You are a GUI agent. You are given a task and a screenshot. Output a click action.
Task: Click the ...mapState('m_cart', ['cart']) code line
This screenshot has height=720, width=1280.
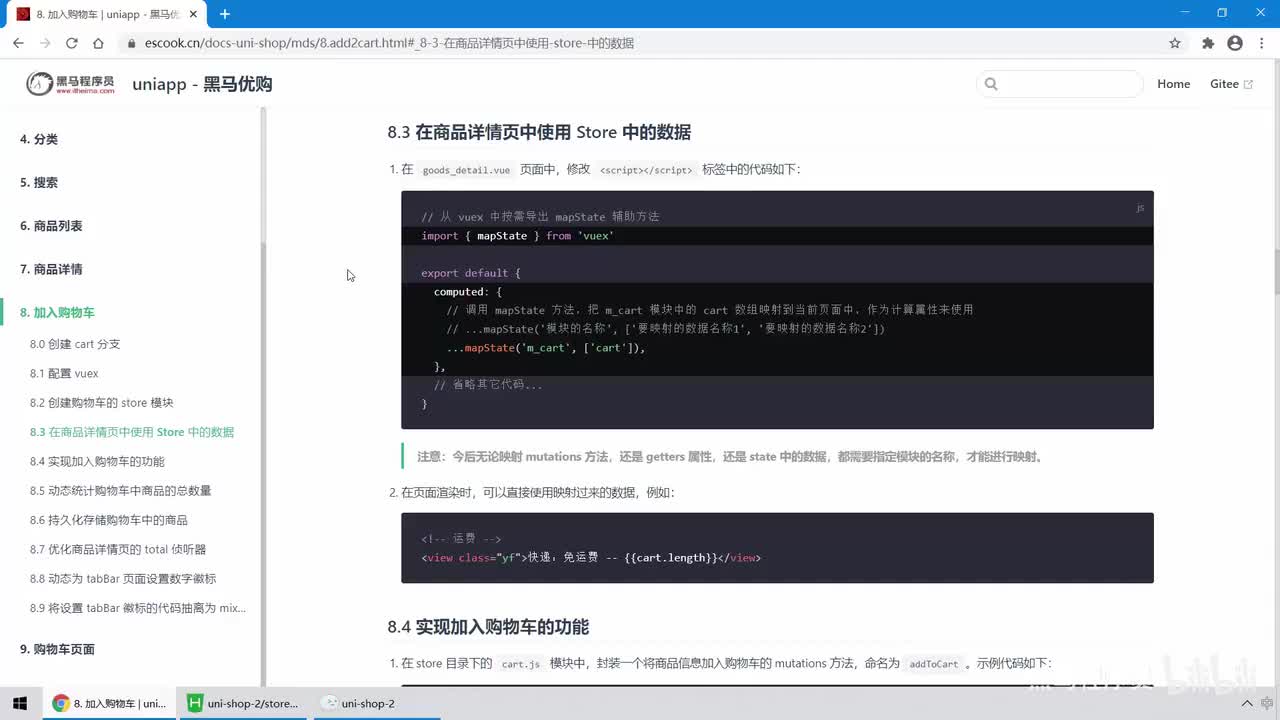546,348
